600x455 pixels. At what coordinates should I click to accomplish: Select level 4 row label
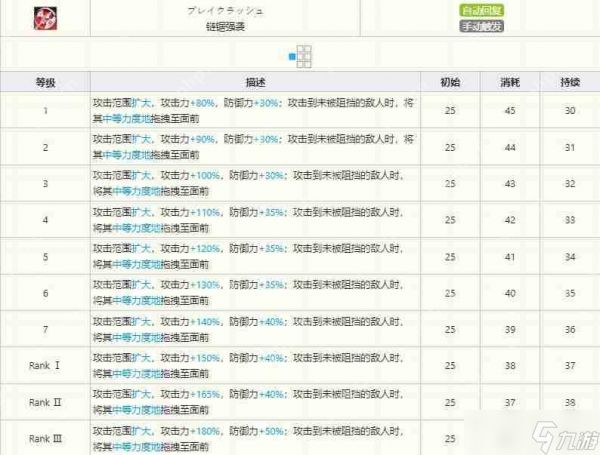click(x=46, y=220)
